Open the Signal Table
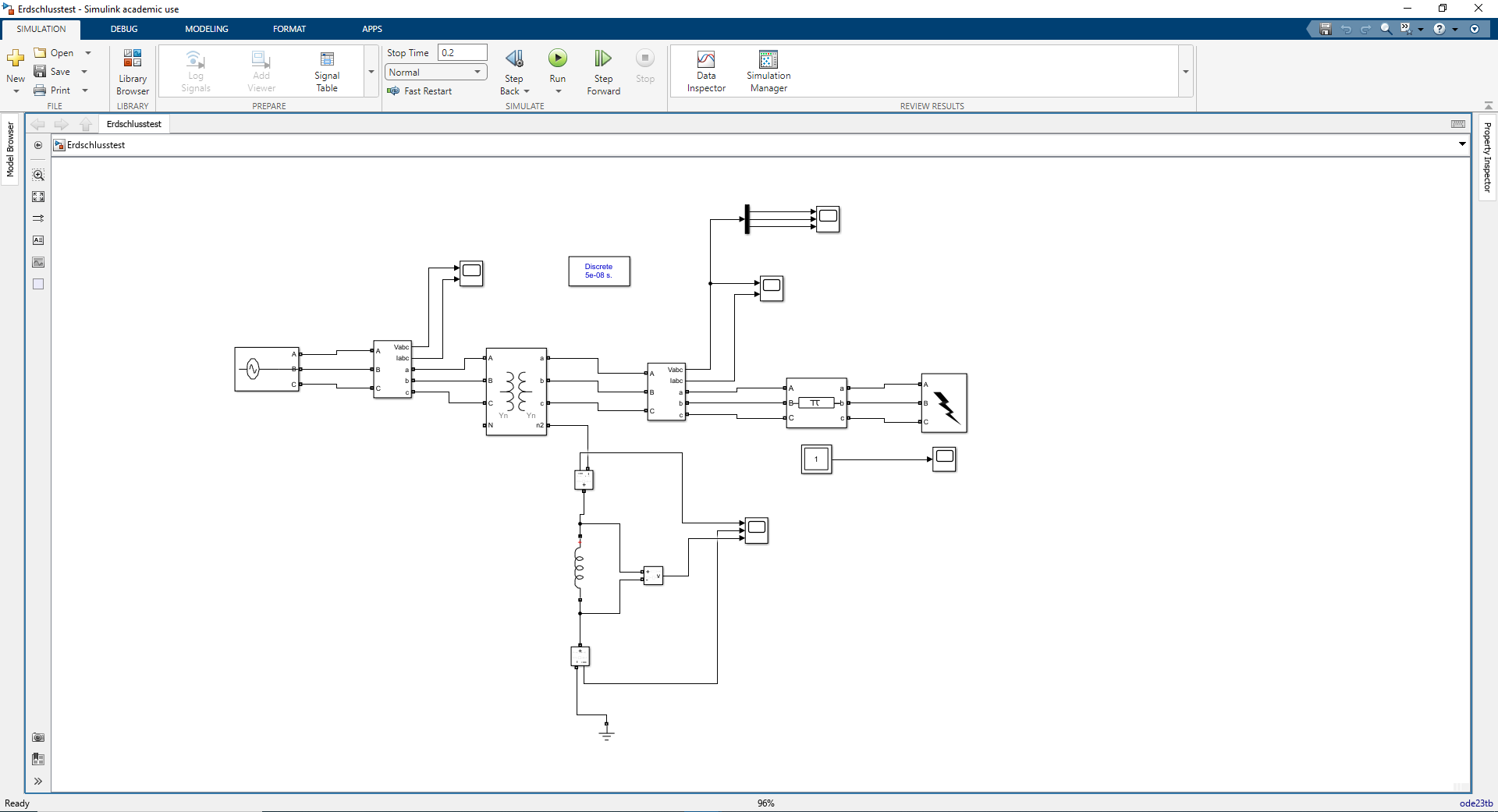This screenshot has height=812, width=1498. (x=327, y=71)
